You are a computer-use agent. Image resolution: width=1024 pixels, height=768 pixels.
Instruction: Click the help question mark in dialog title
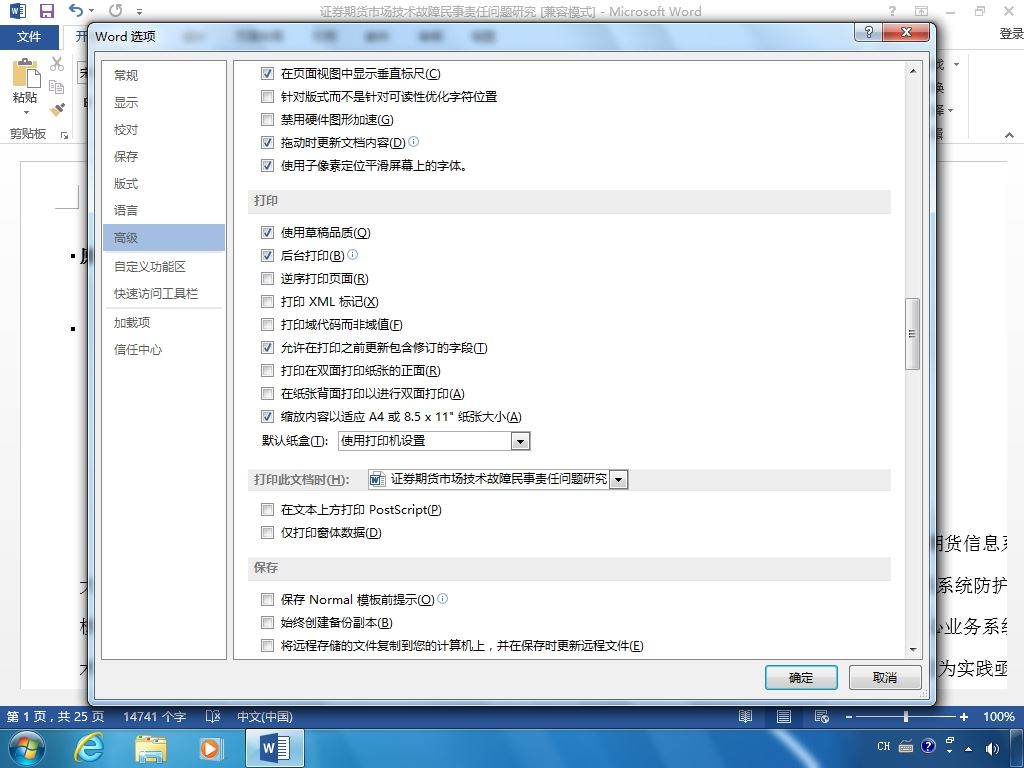pyautogui.click(x=868, y=32)
